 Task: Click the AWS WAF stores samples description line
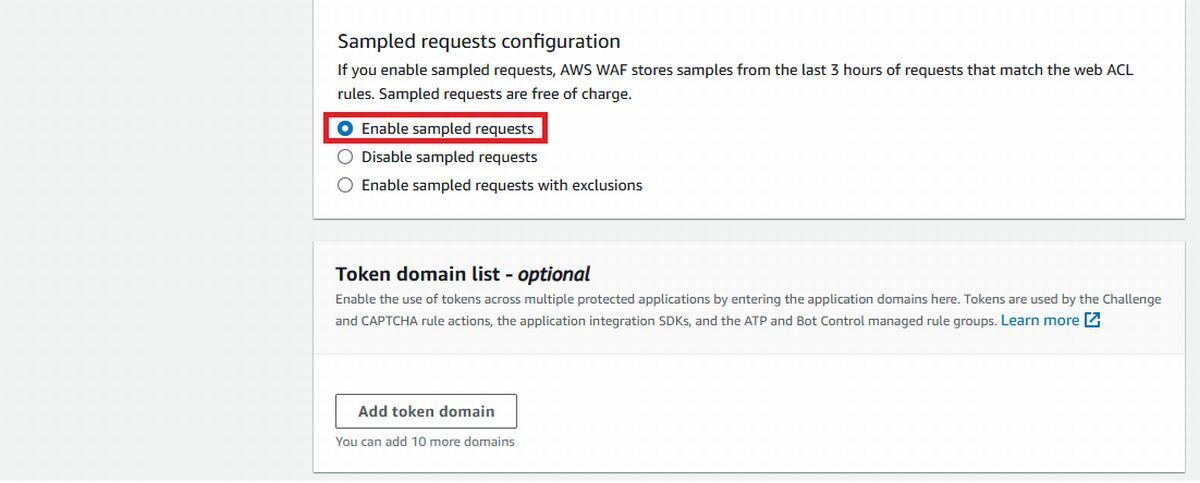pos(735,71)
